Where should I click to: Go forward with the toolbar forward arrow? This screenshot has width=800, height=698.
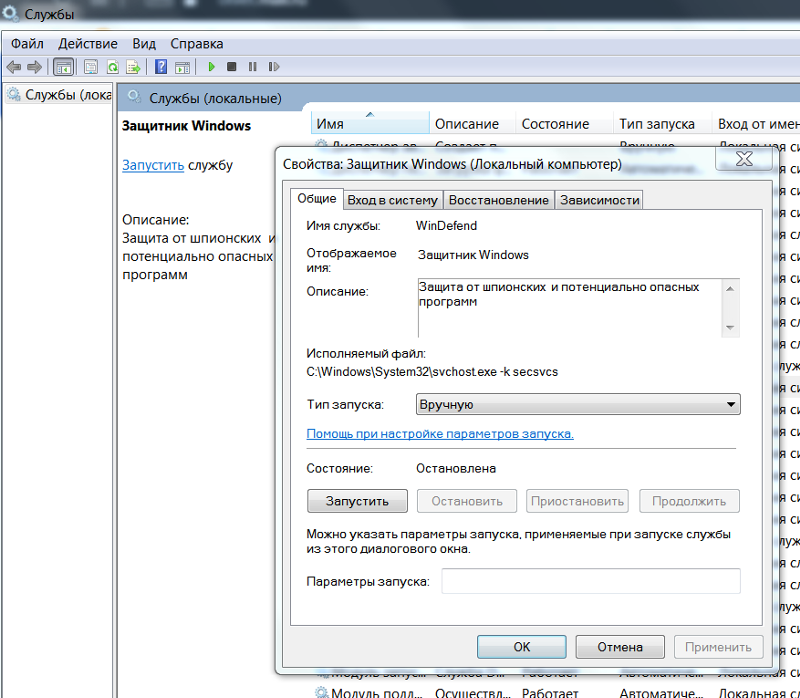pyautogui.click(x=35, y=67)
